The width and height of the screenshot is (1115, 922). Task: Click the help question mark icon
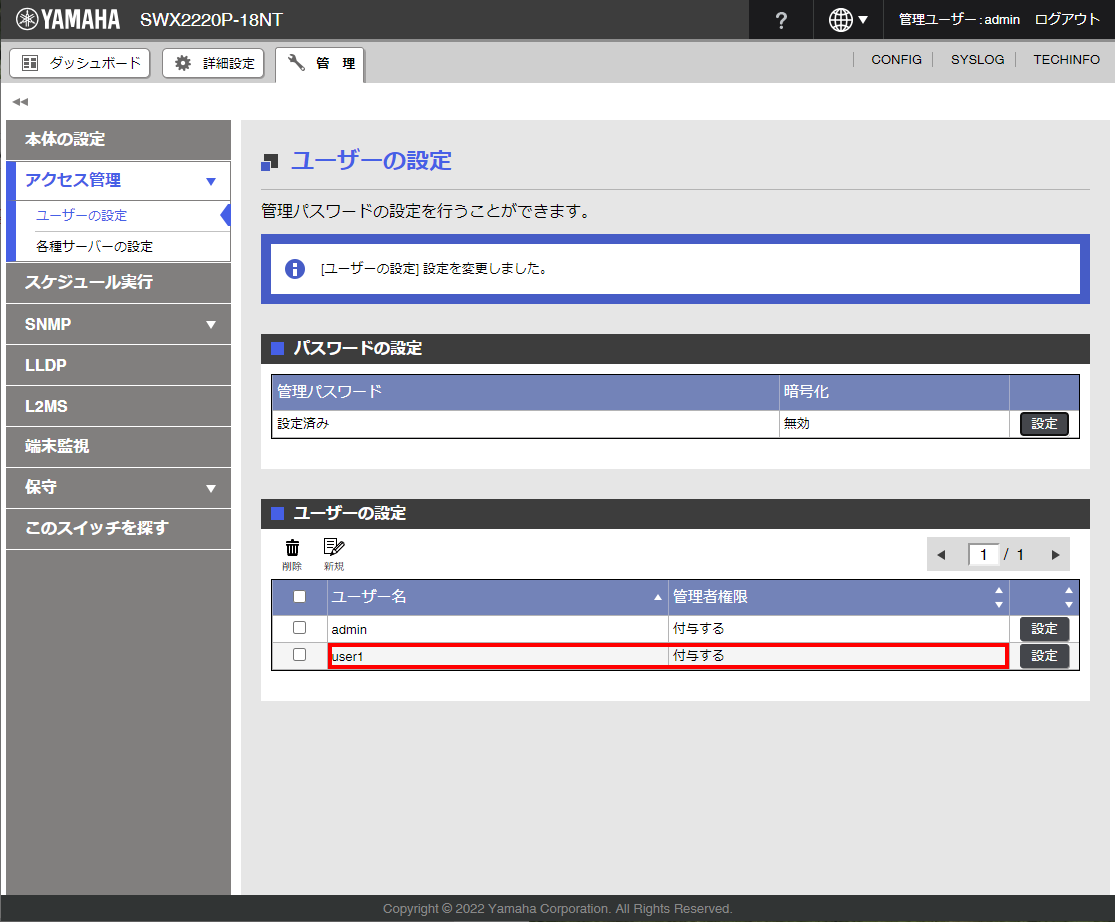tap(782, 20)
